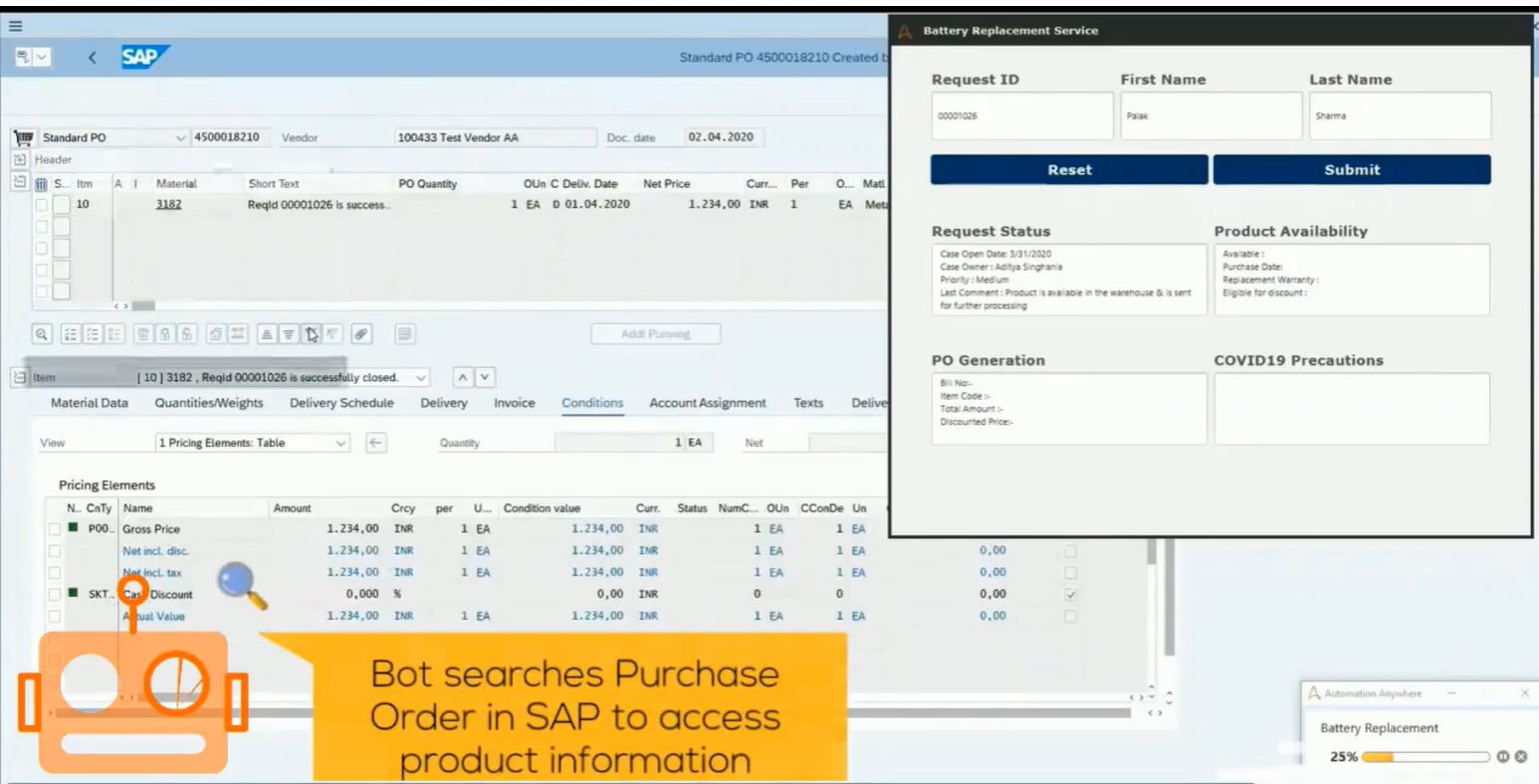Click the Addl Planning button
The height and width of the screenshot is (784, 1539).
[656, 334]
